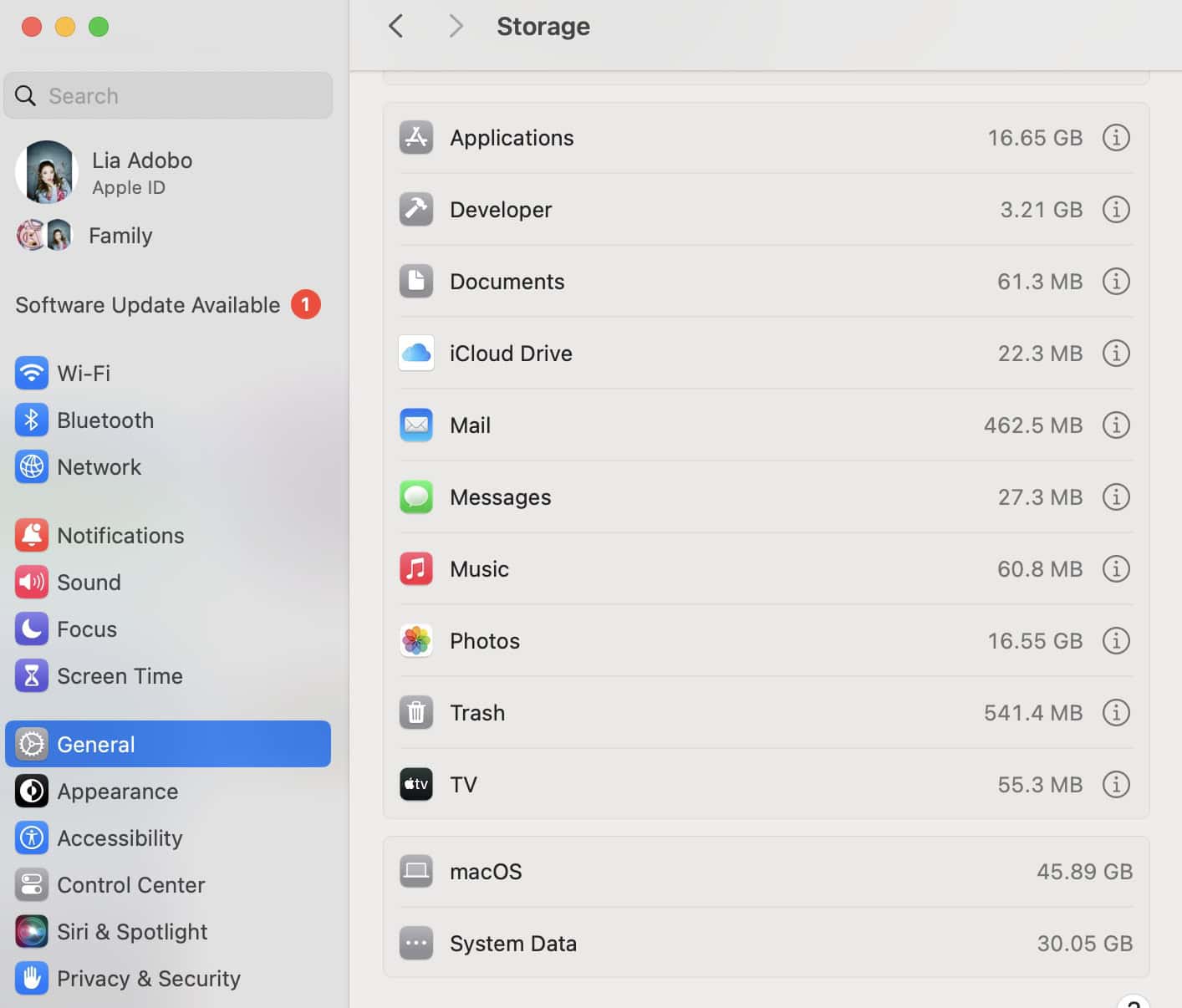Show TV storage info details
Screen dimensions: 1182x1008
1116,785
